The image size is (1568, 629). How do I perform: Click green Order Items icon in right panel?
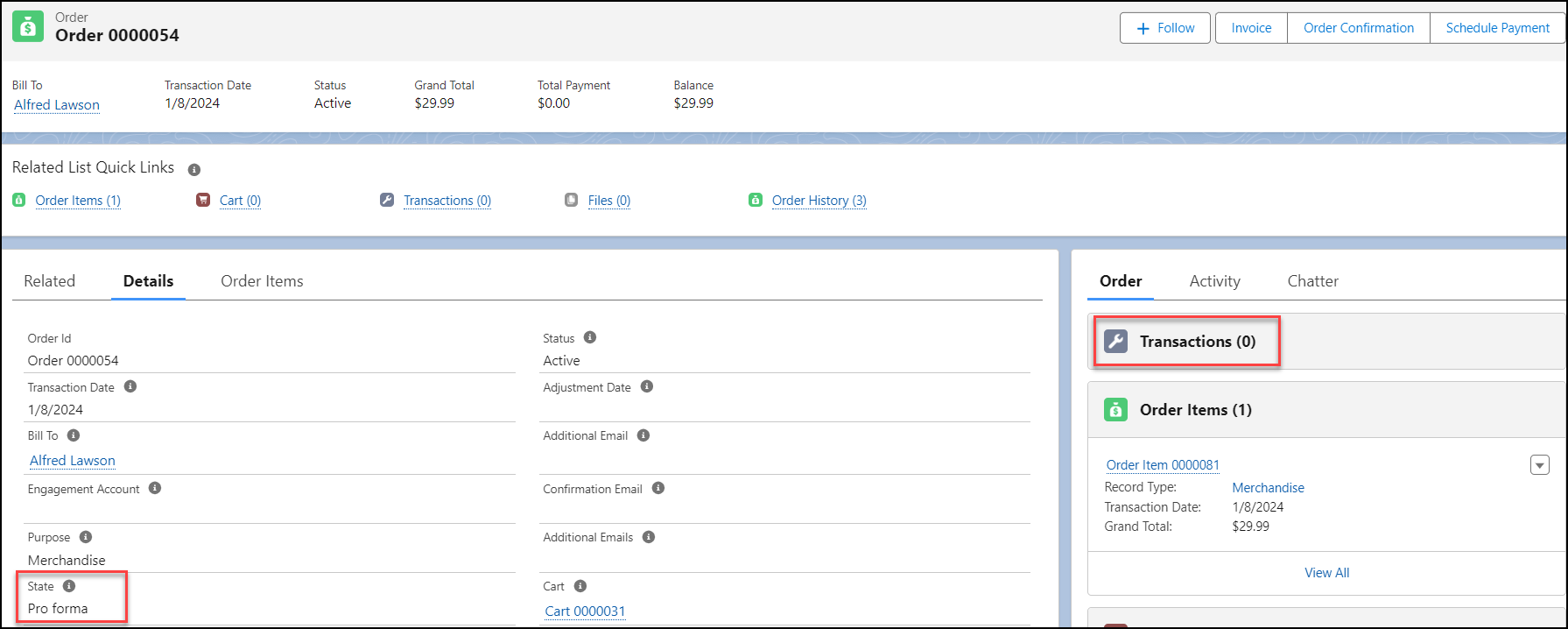pyautogui.click(x=1115, y=410)
